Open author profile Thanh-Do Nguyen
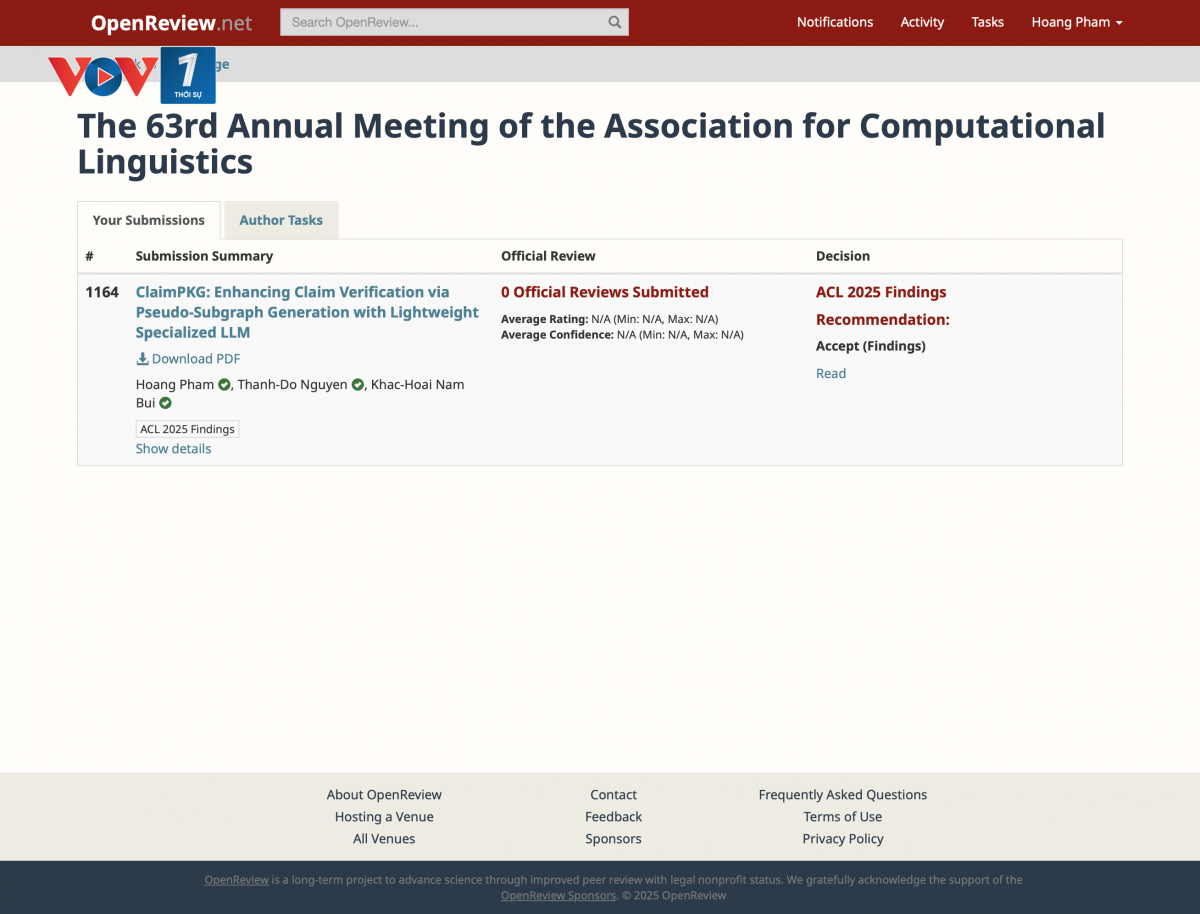Viewport: 1200px width, 914px height. tap(292, 385)
